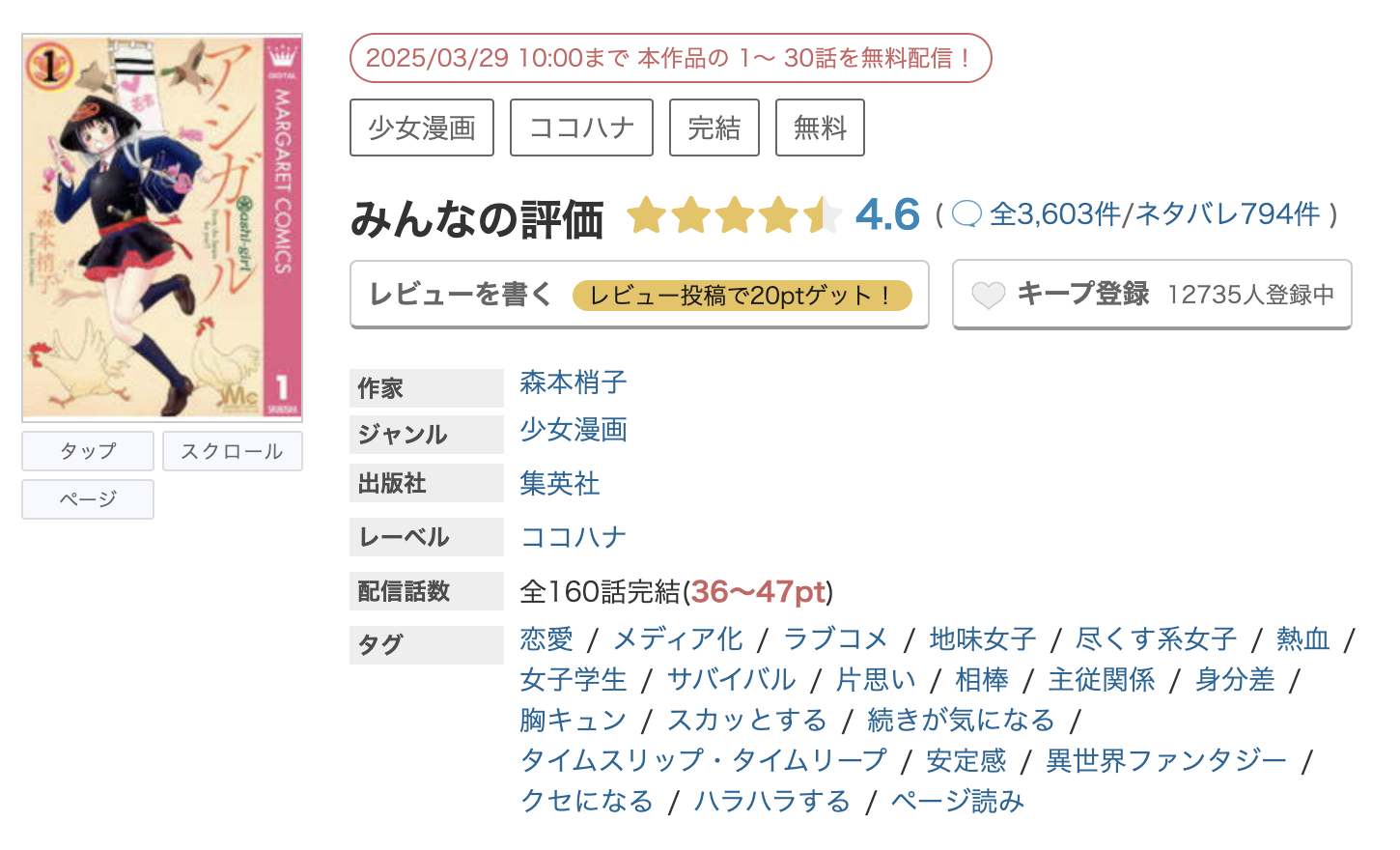This screenshot has width=1400, height=850.
Task: Click the タップ reading-mode button
Action: tap(87, 451)
